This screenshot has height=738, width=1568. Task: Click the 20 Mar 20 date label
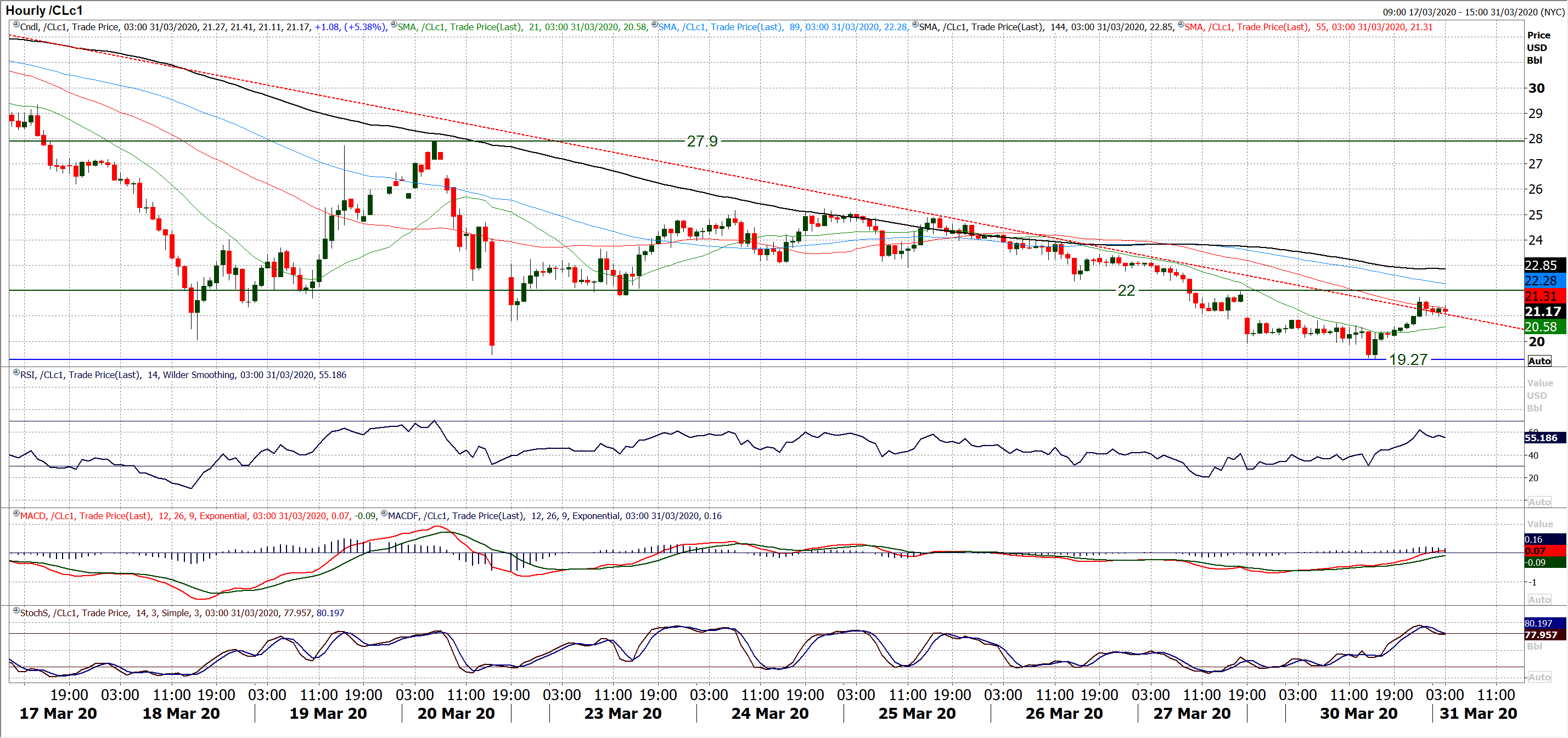(x=456, y=714)
